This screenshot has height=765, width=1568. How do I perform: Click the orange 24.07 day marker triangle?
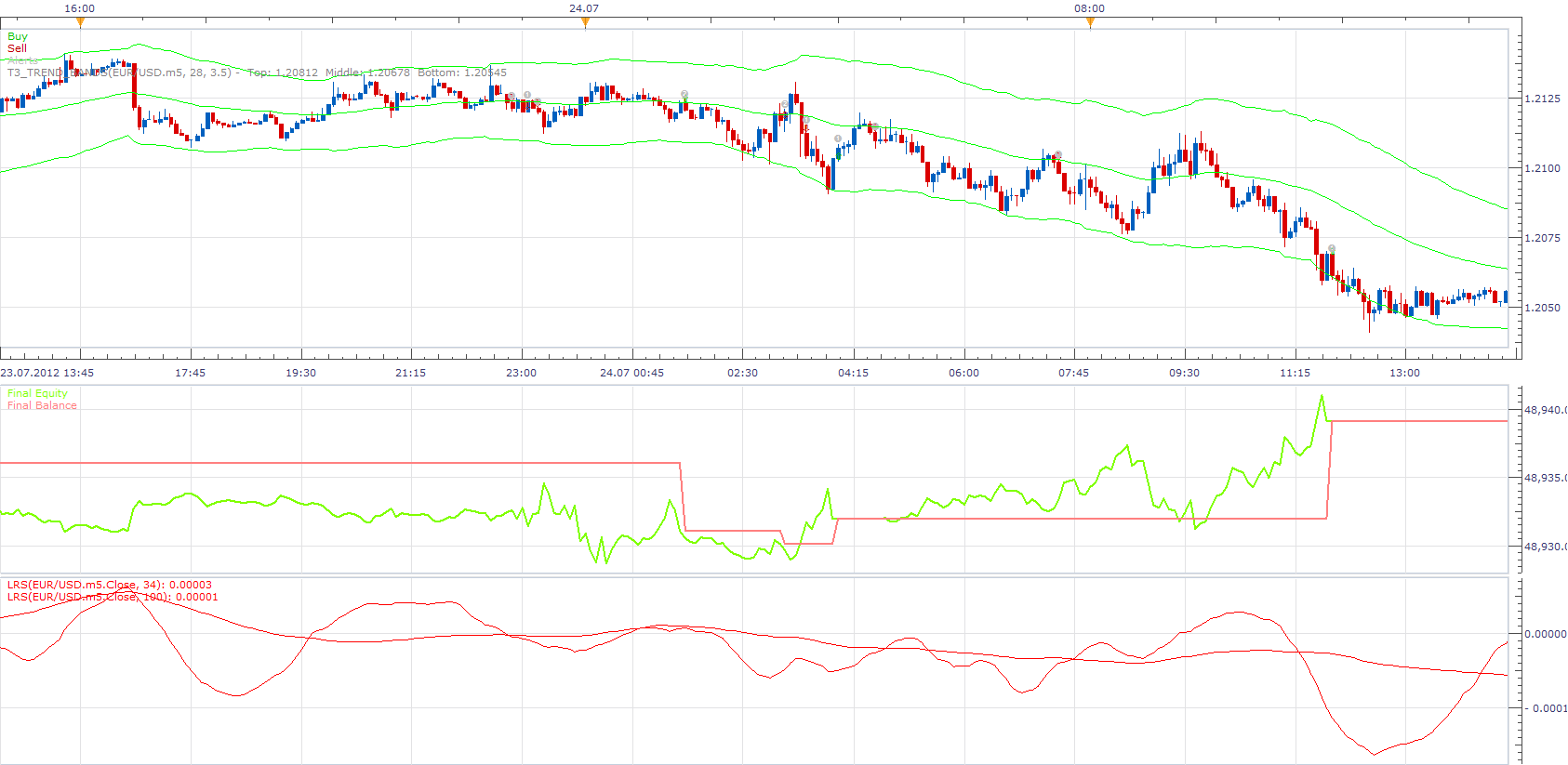point(585,22)
